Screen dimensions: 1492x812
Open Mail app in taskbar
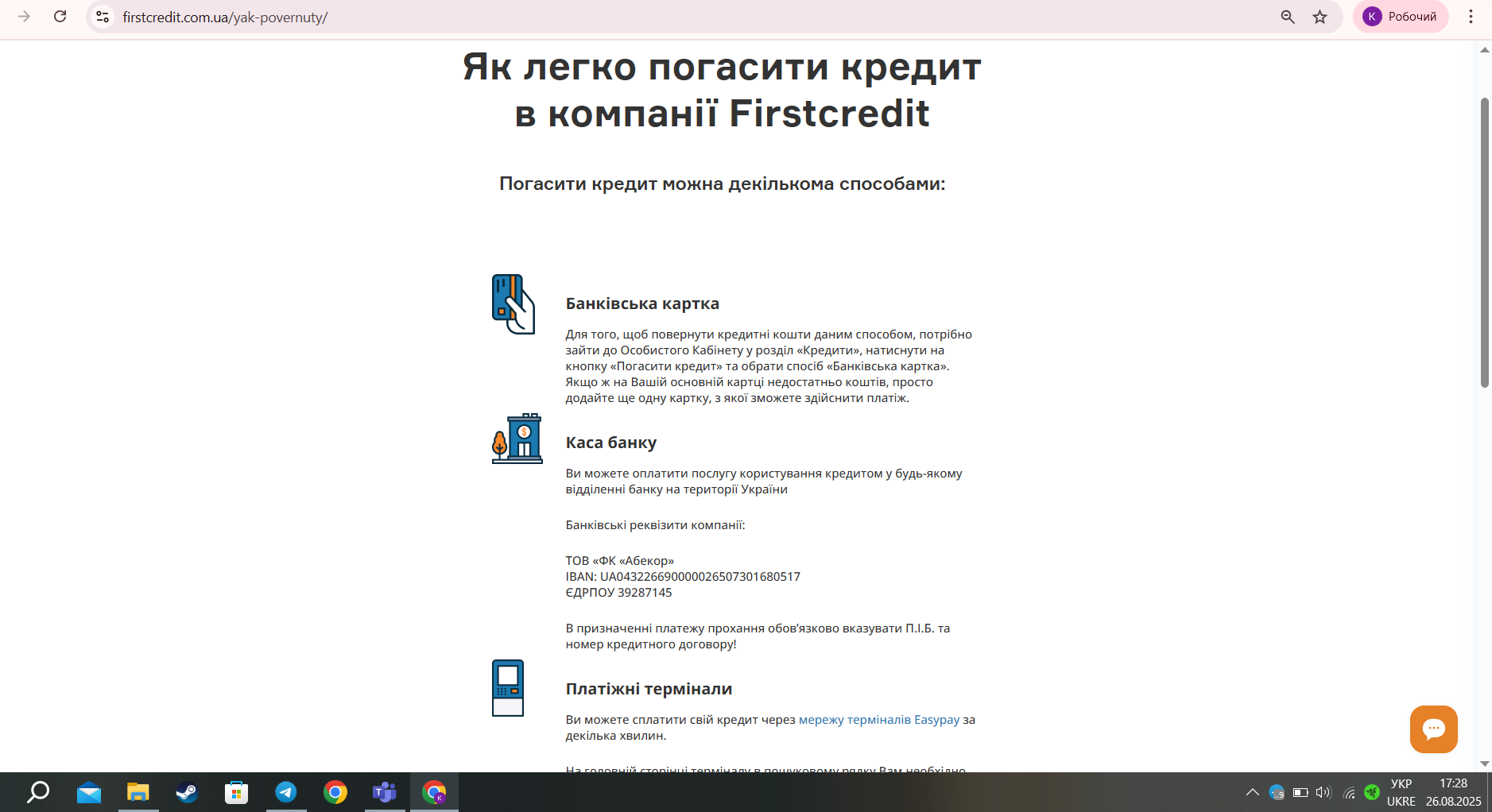(89, 792)
